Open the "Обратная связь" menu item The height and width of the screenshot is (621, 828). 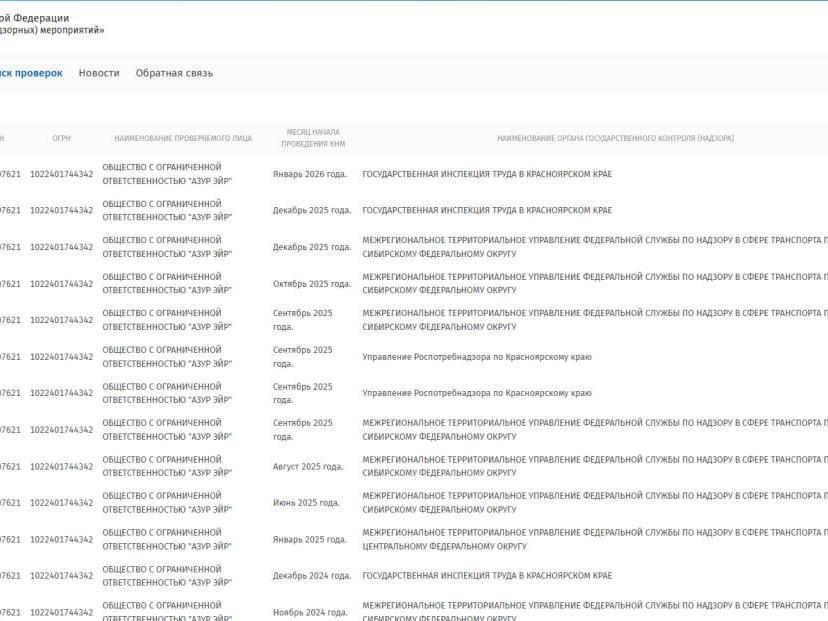(x=174, y=73)
